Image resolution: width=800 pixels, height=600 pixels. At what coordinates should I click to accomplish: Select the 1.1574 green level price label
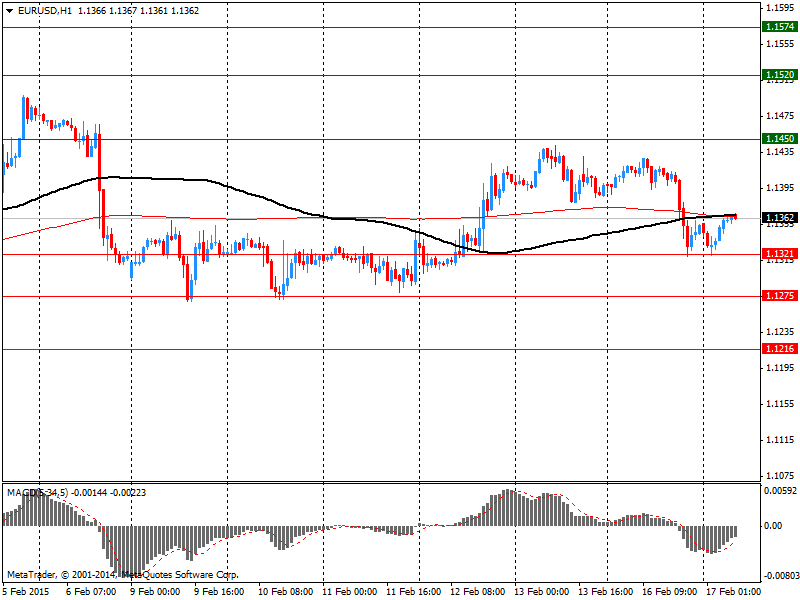(x=780, y=27)
